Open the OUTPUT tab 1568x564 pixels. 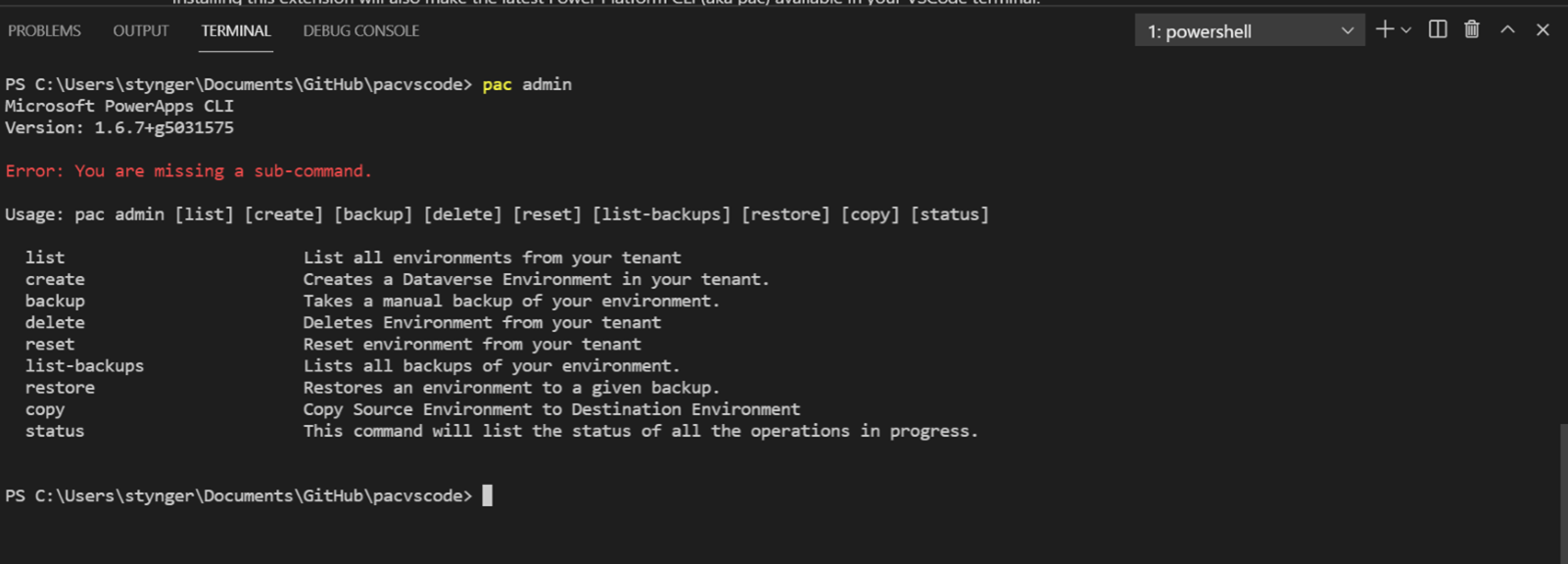point(141,31)
